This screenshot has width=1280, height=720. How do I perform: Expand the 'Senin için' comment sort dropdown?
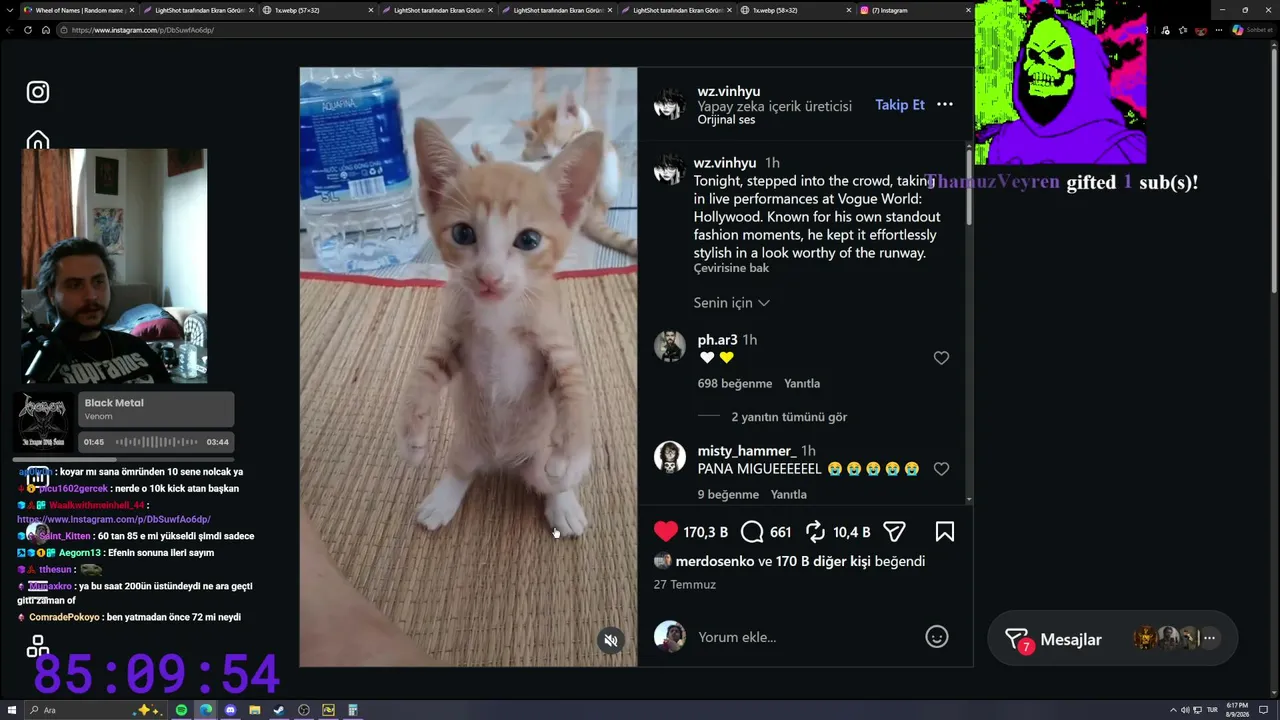731,303
